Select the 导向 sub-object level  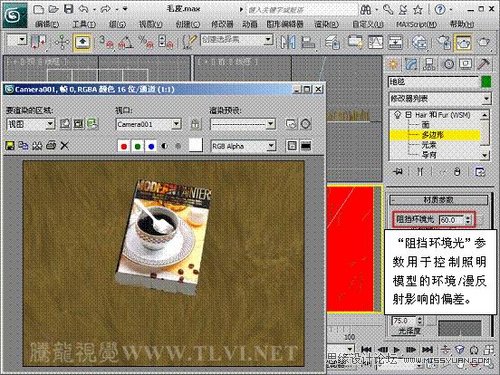[x=429, y=154]
